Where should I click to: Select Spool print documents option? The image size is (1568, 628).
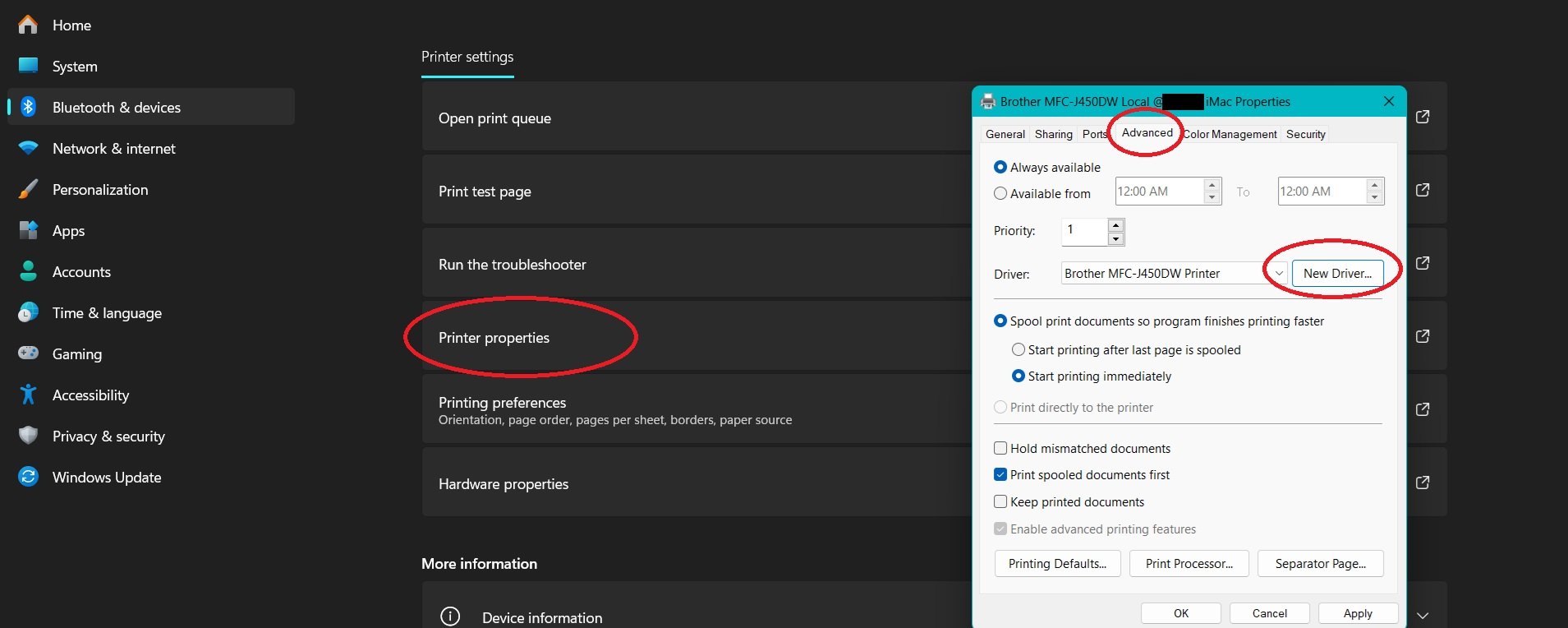1000,321
